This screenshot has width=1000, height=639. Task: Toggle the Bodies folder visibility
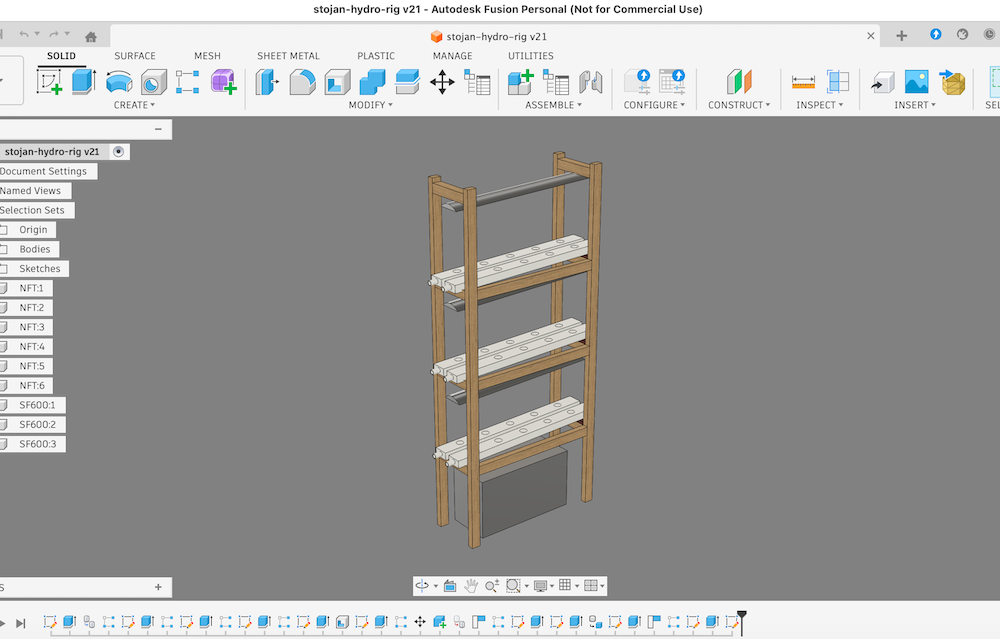[x=4, y=249]
